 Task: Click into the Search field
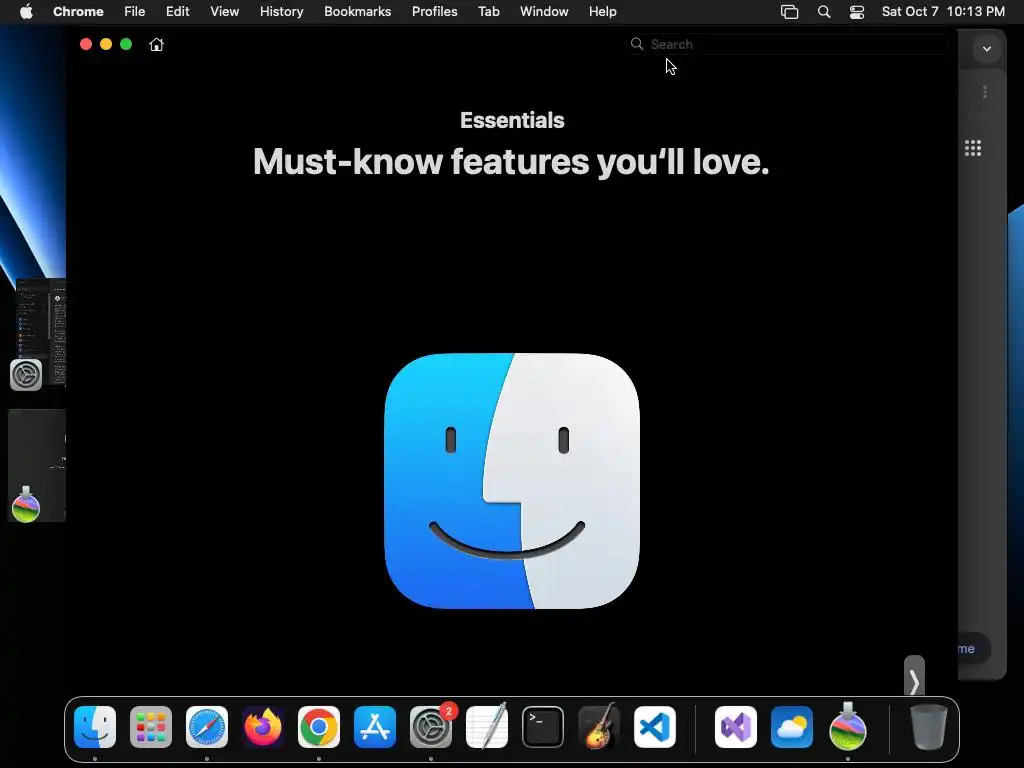788,44
